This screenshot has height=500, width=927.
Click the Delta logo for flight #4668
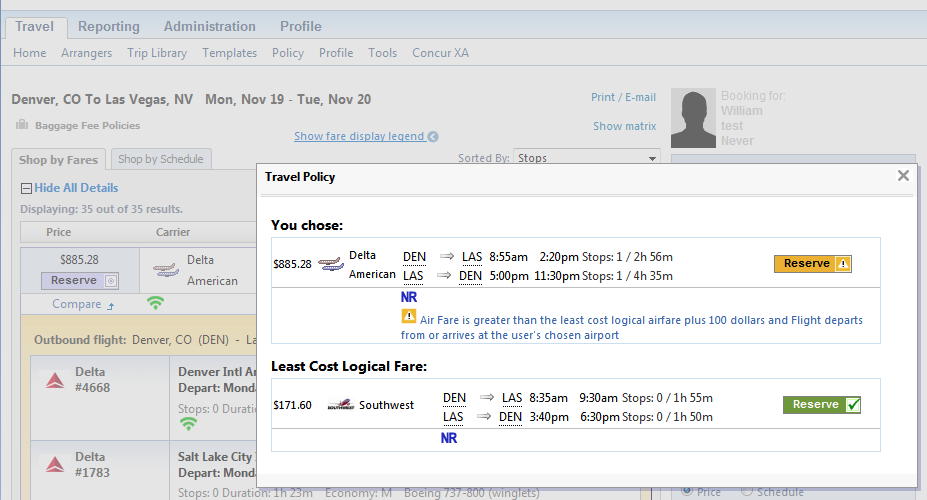pyautogui.click(x=55, y=380)
